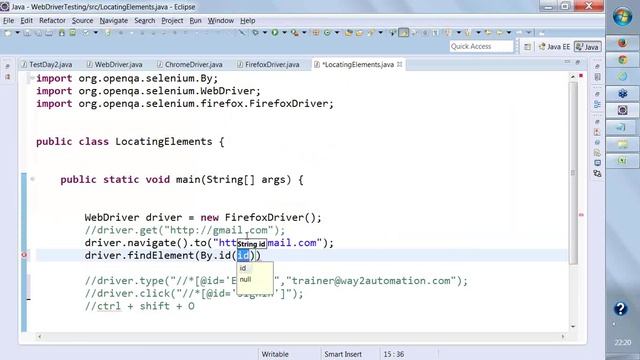
Task: Open the Edit menu
Action: click(27, 20)
